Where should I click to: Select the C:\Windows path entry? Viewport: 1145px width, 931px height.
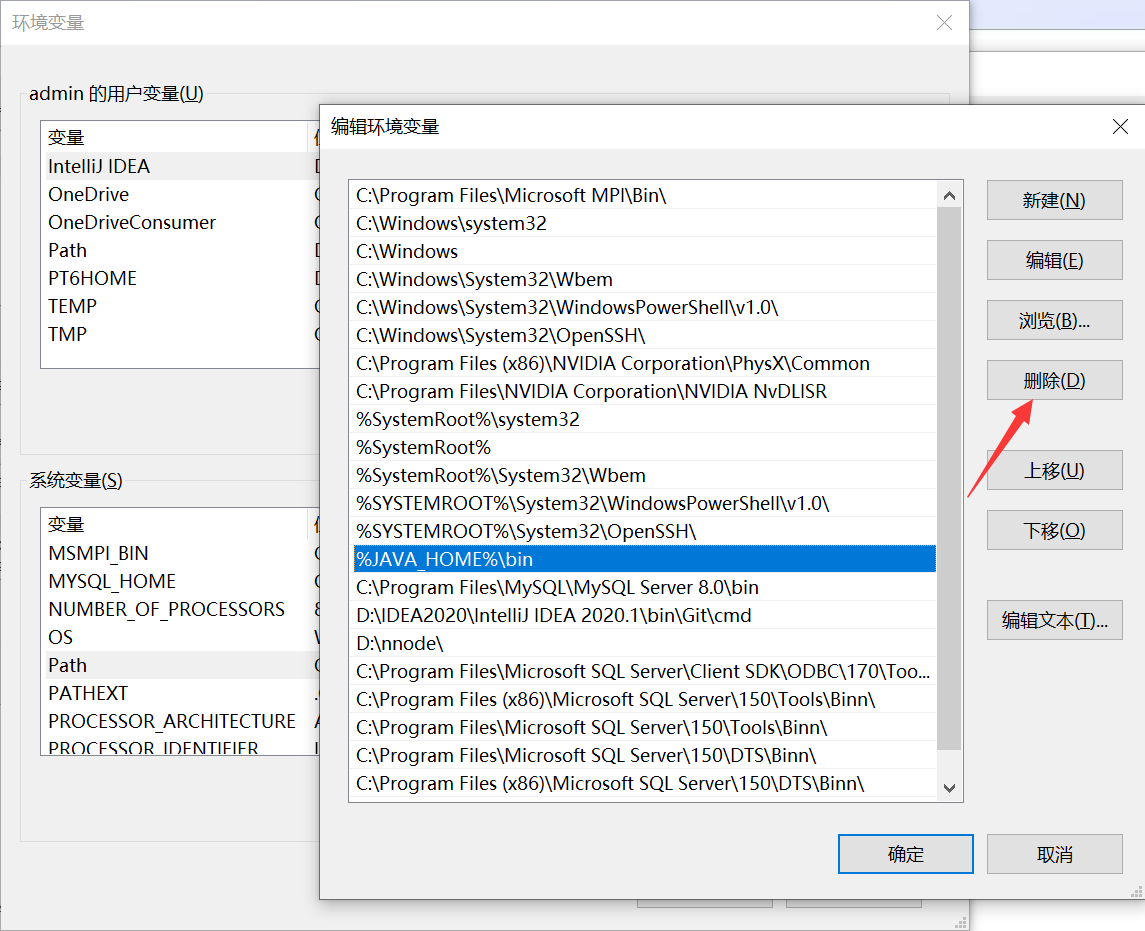coord(644,251)
